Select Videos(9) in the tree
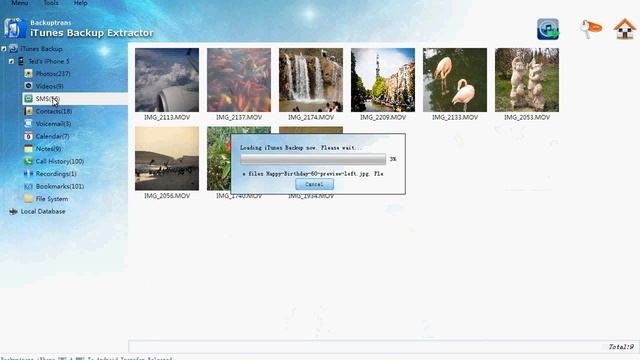Viewport: 640px width, 360px height. pos(49,86)
